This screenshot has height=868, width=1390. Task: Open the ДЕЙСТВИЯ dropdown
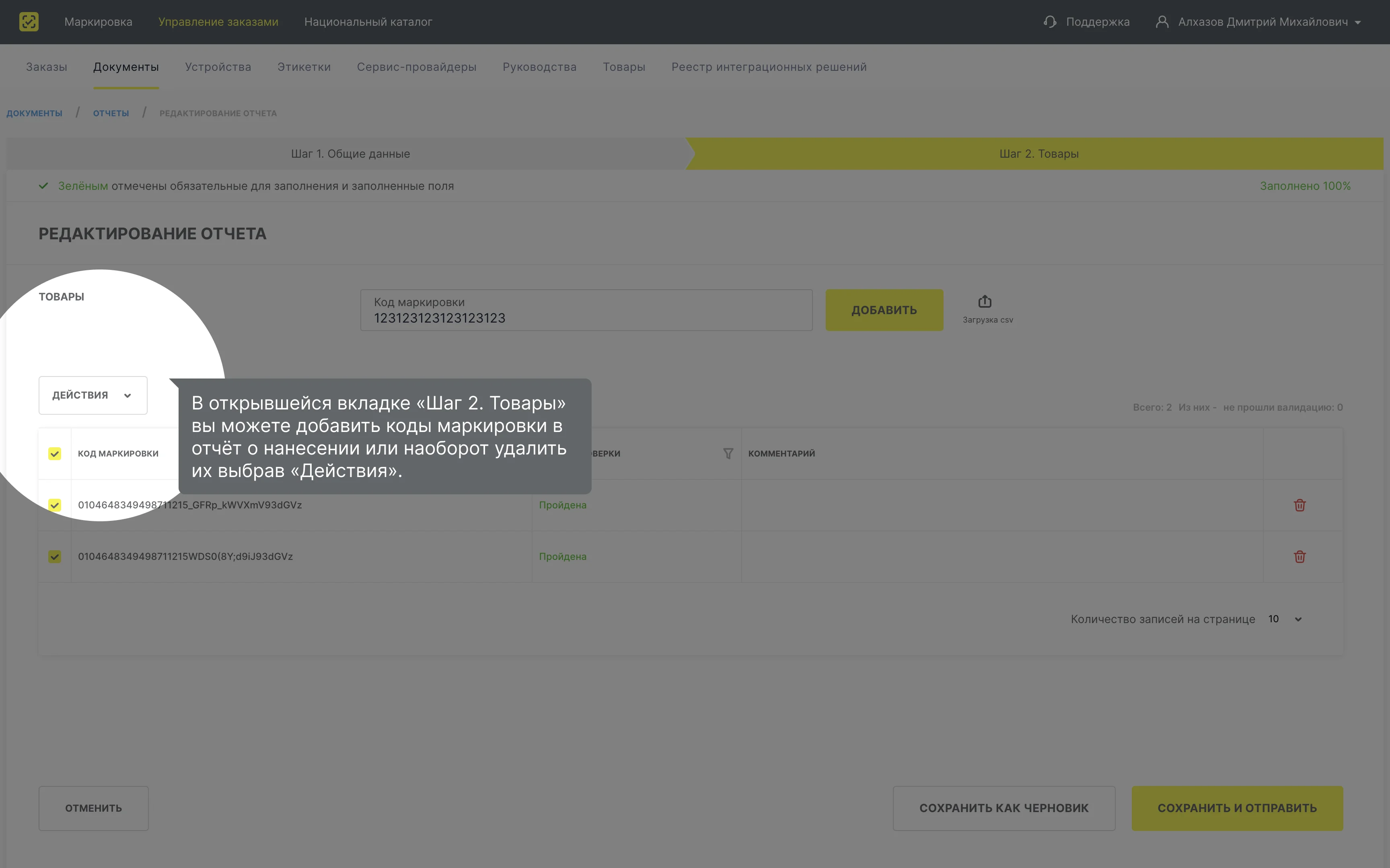(x=93, y=395)
